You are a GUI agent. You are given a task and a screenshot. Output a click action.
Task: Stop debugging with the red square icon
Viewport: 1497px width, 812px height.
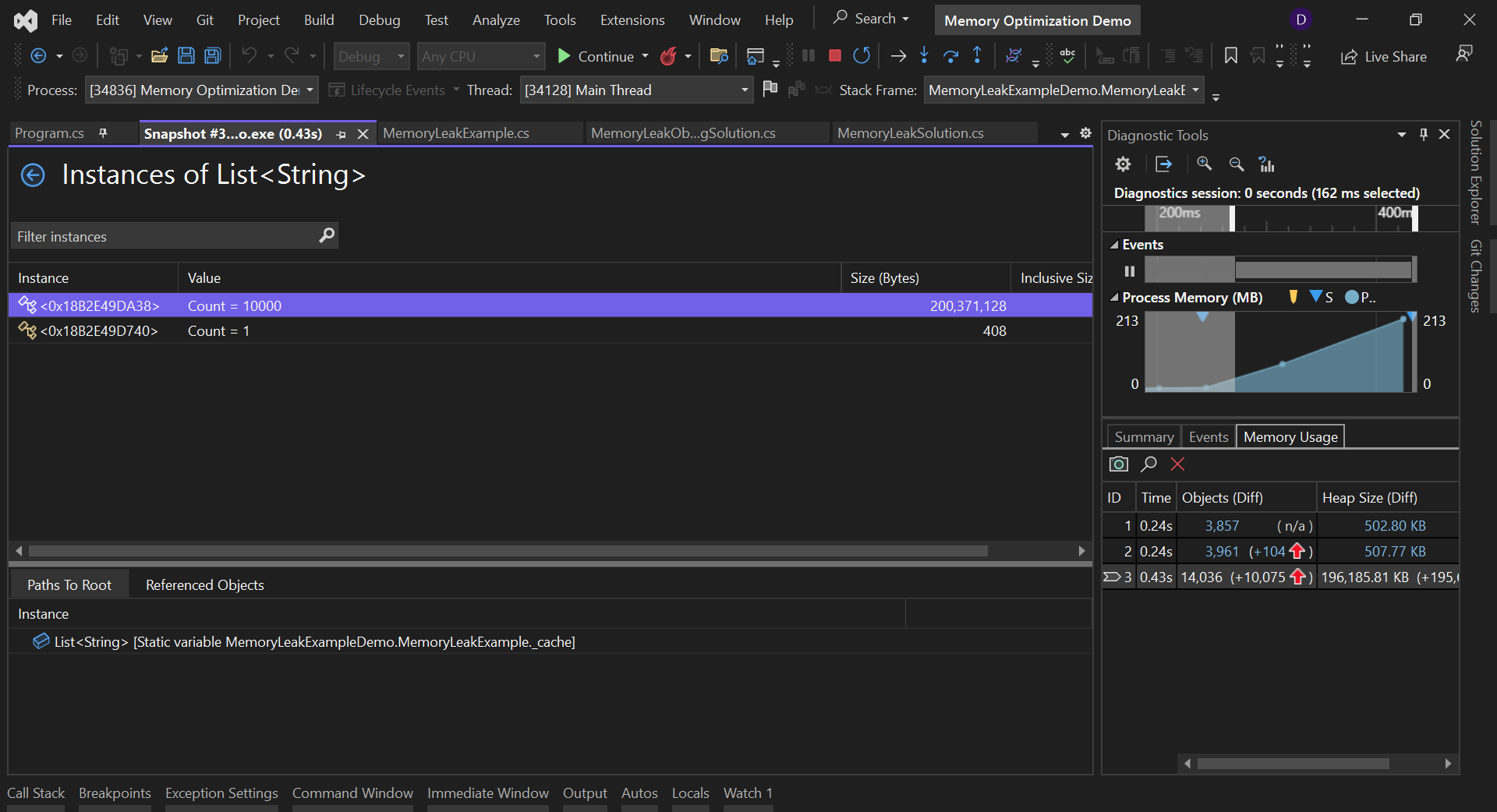834,55
